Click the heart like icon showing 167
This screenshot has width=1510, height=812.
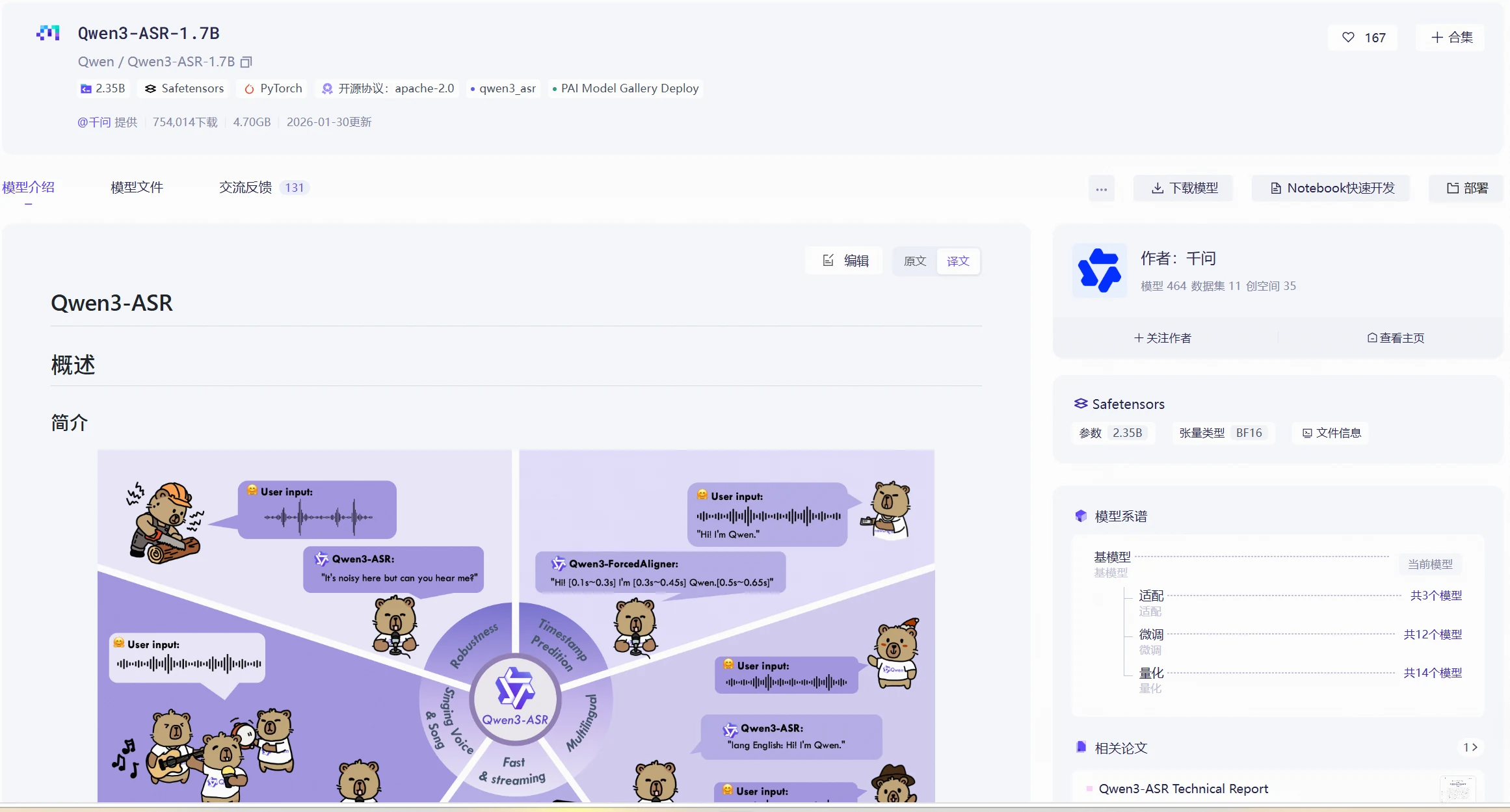coord(1349,37)
